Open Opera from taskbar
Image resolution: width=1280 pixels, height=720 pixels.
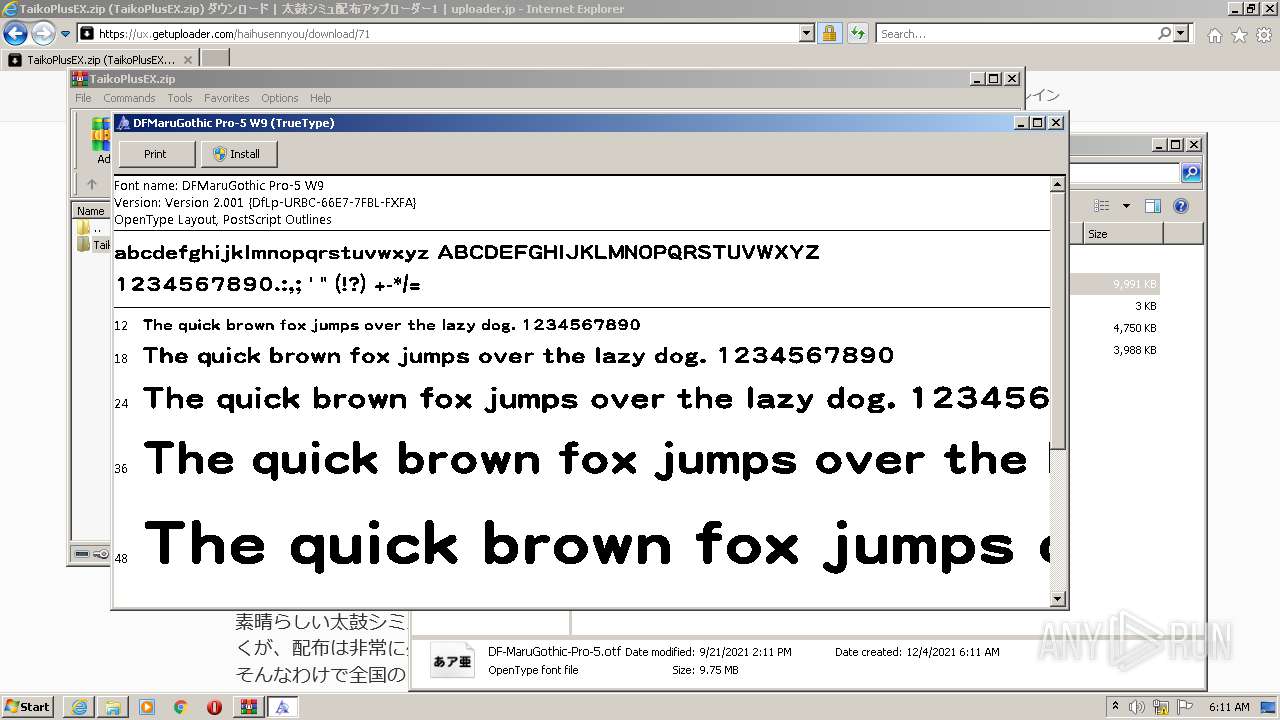[x=214, y=707]
